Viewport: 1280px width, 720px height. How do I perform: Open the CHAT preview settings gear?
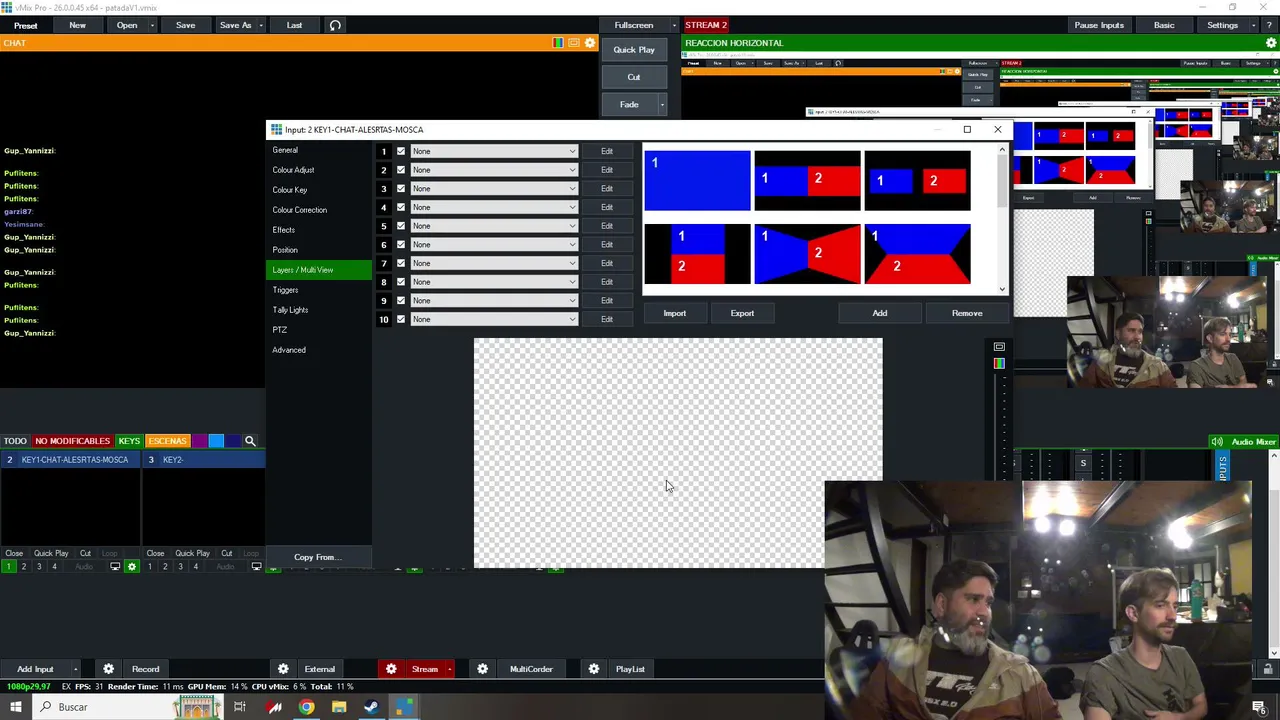pyautogui.click(x=590, y=43)
